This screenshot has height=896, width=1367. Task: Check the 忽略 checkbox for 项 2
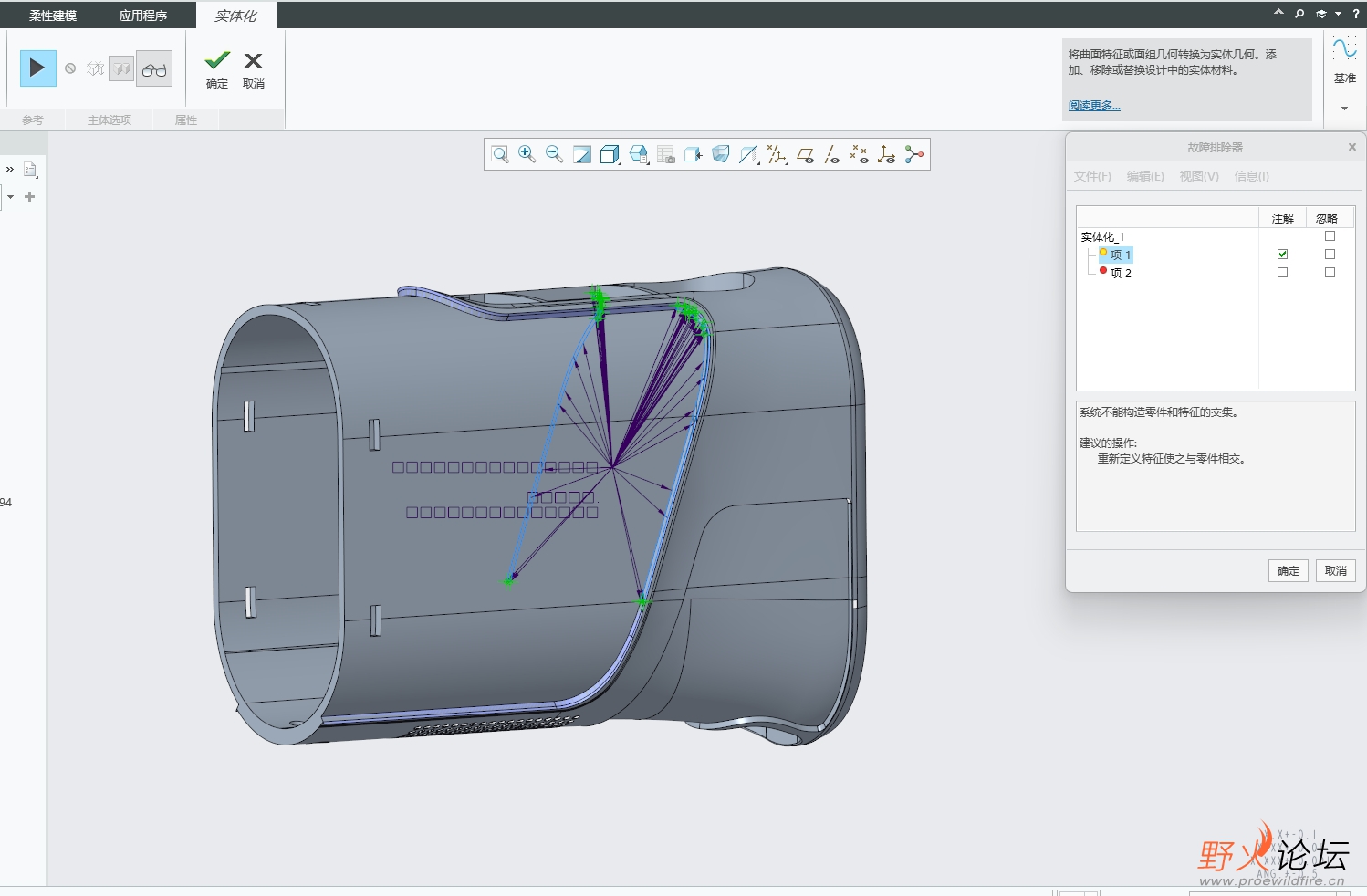tap(1330, 272)
